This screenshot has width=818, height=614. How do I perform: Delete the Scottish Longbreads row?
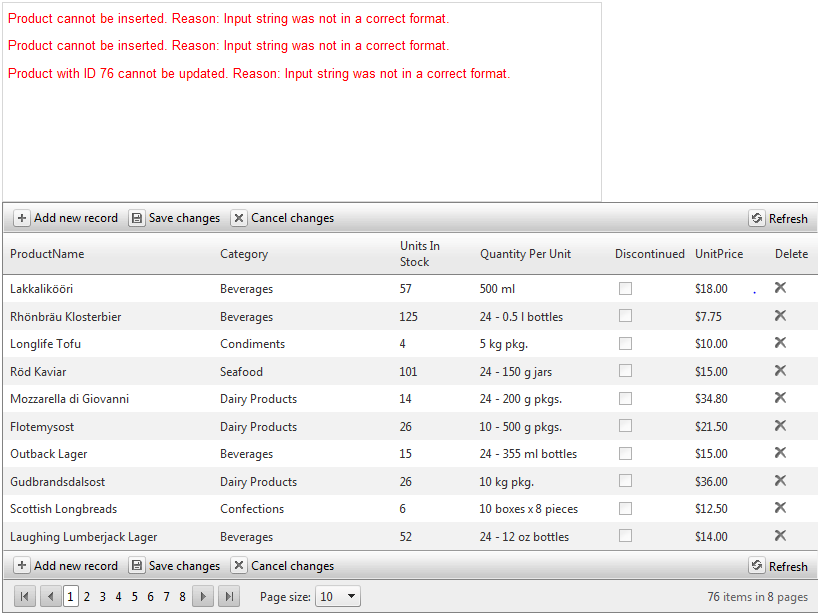pos(780,508)
